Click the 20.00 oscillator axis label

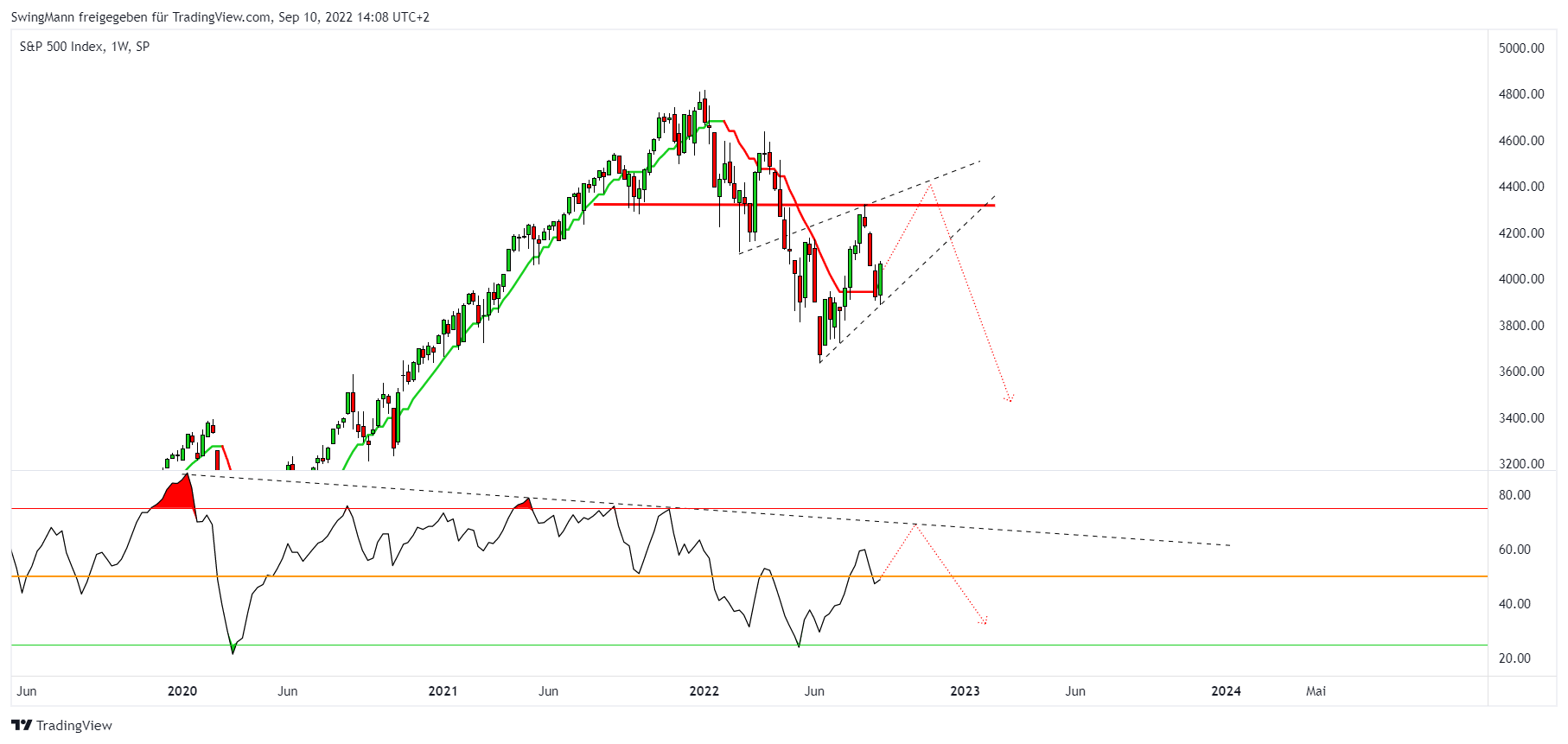click(x=1514, y=658)
